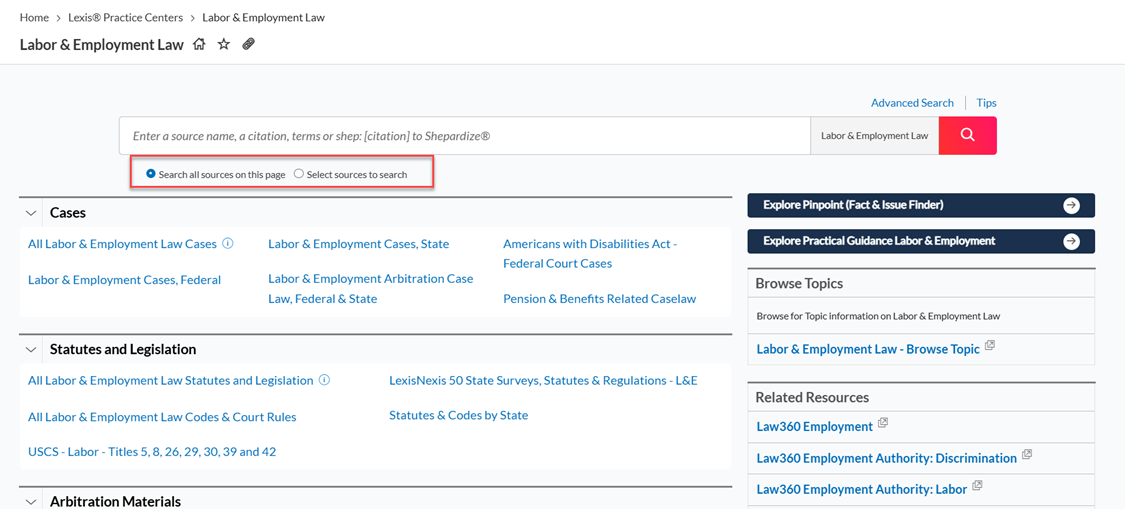
Task: Go to Home in the breadcrumb
Action: [x=34, y=17]
